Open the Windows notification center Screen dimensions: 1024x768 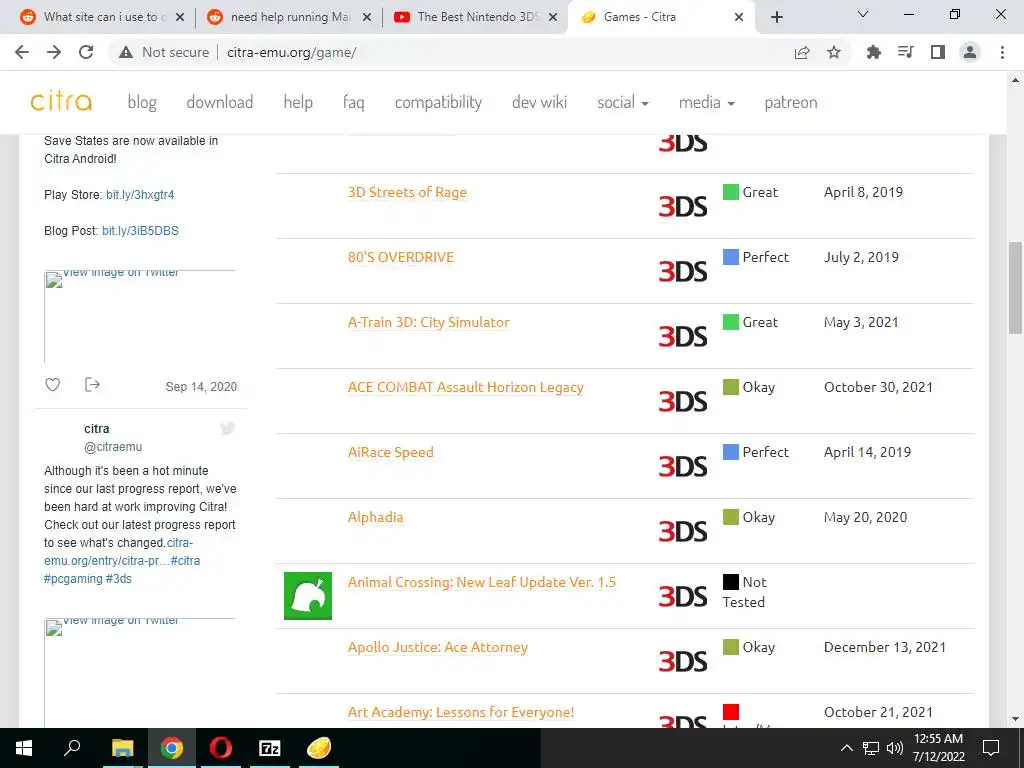[991, 748]
